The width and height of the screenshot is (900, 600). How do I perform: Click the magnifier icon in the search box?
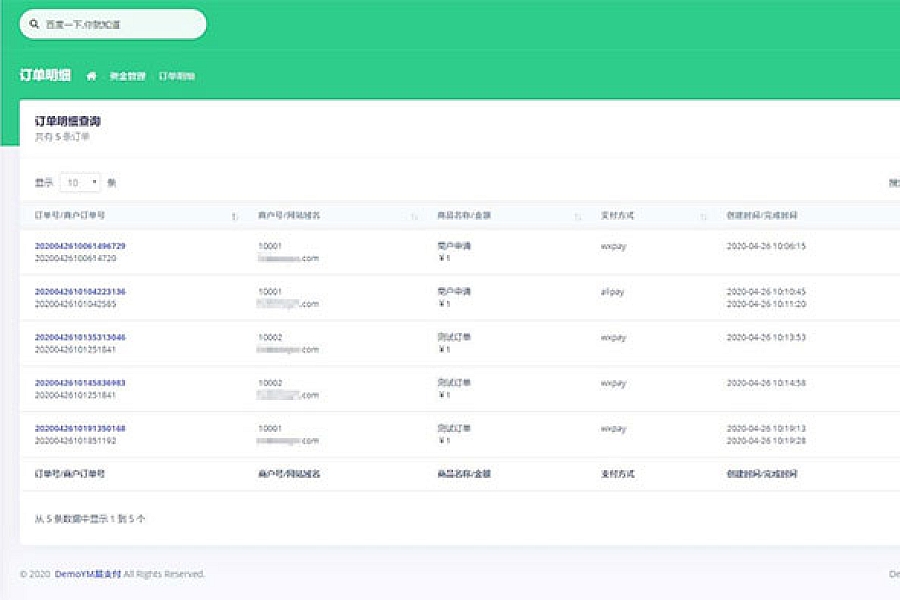click(34, 24)
